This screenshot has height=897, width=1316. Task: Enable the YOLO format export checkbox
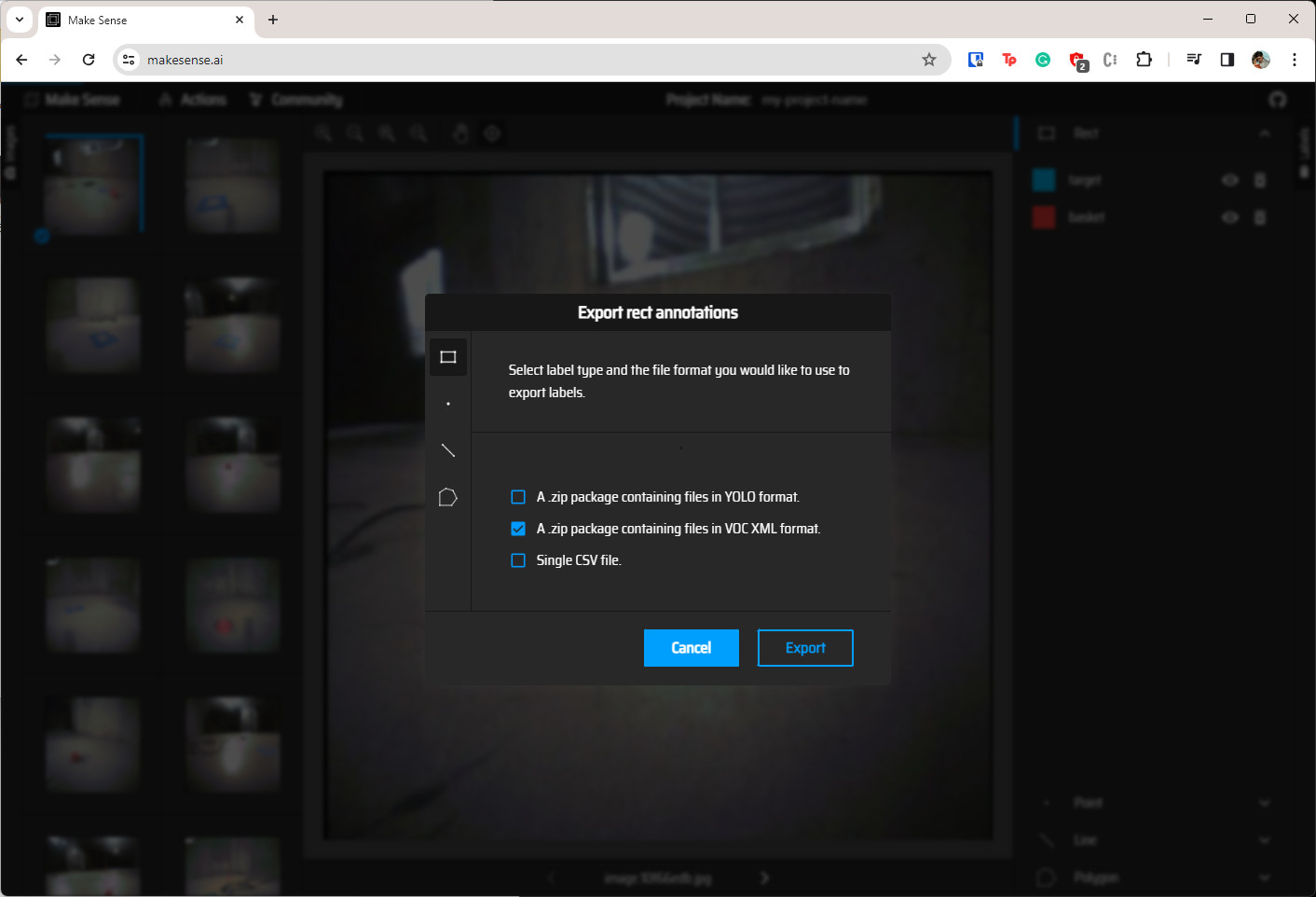tap(518, 497)
